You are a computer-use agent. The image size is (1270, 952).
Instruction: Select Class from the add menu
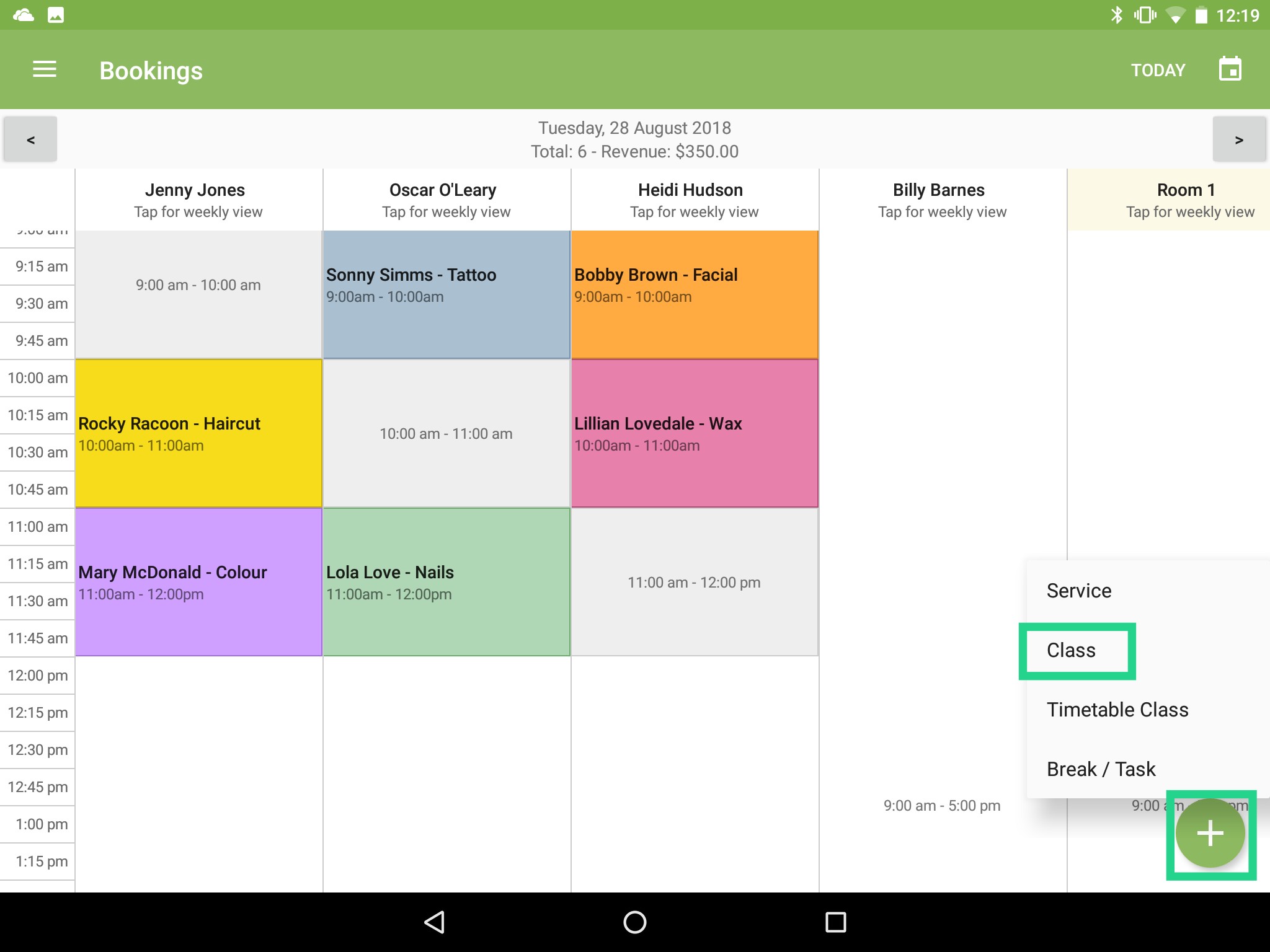pos(1071,650)
